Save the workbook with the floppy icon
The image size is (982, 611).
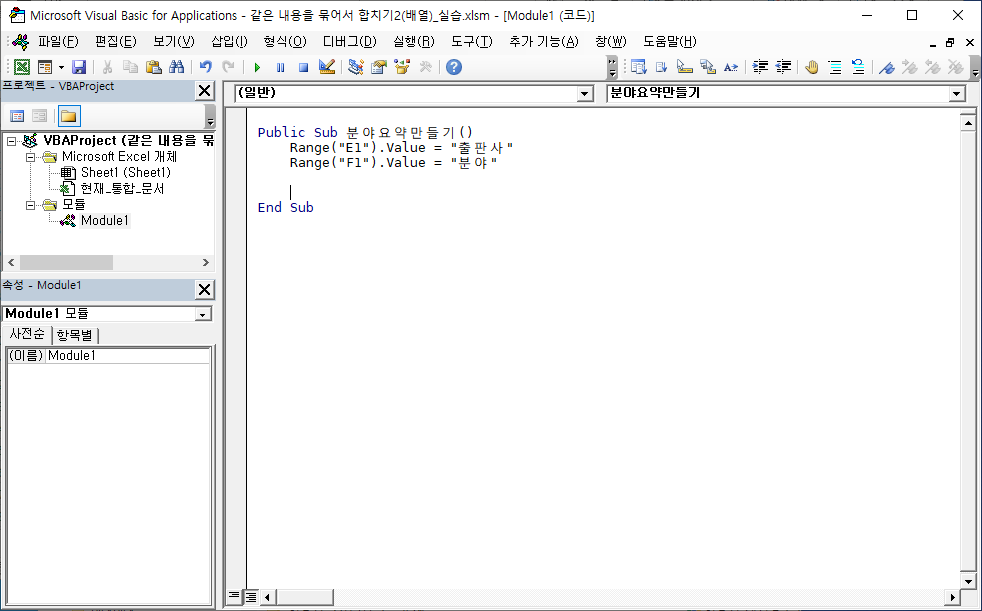(78, 67)
